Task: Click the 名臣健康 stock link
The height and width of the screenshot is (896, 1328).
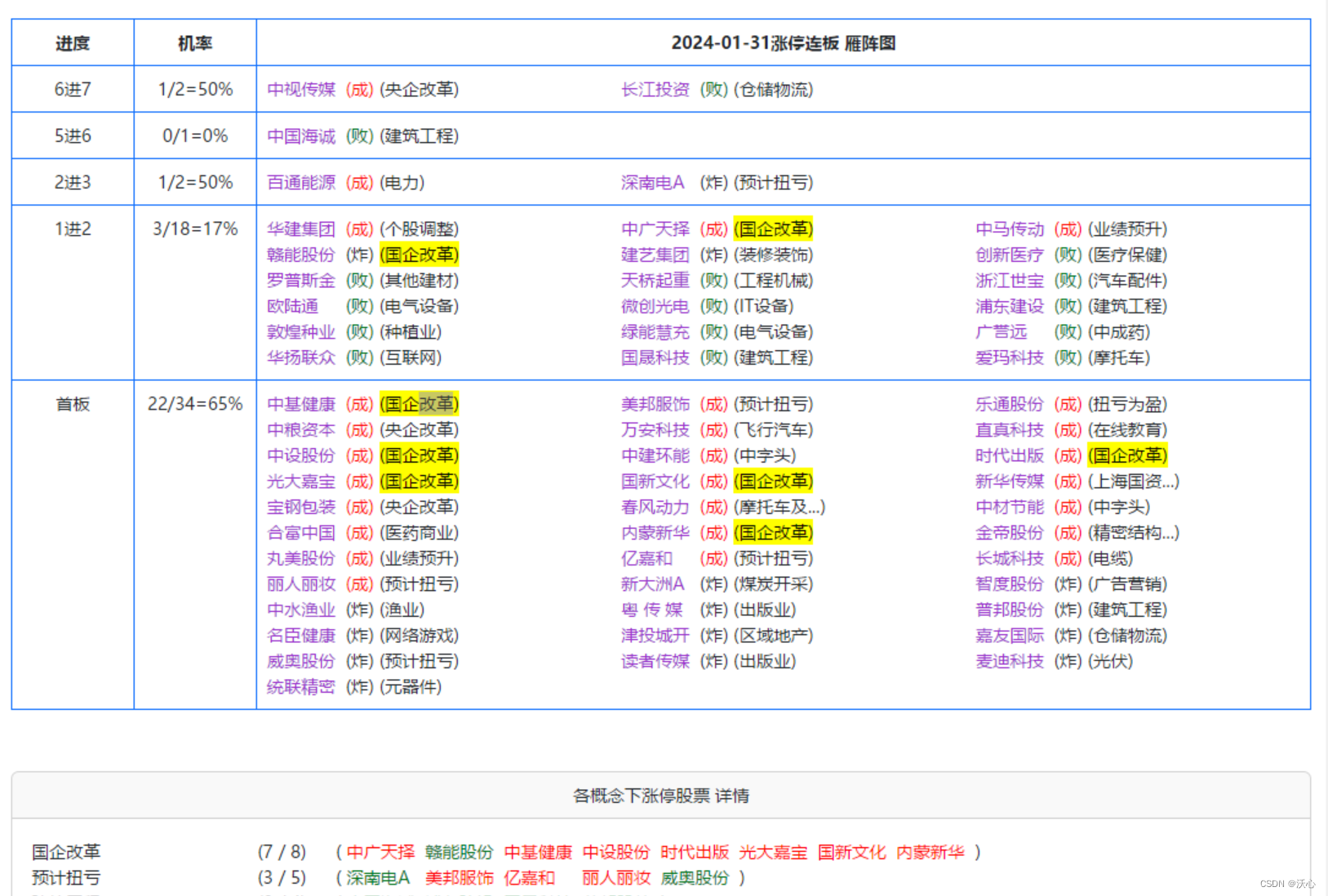Action: 301,636
